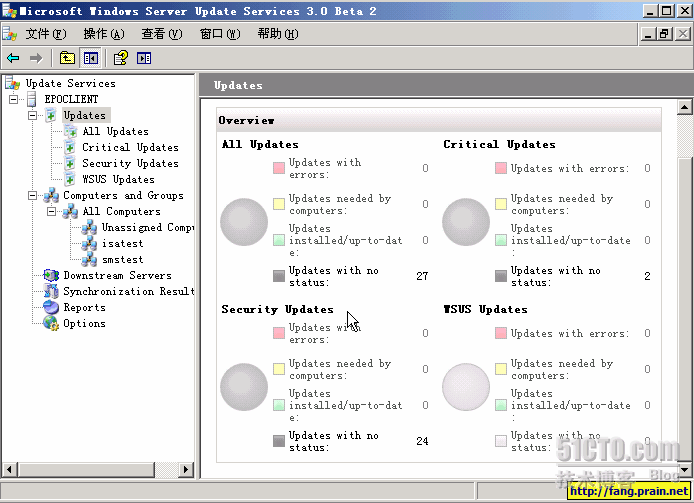This screenshot has height=503, width=694.
Task: Select WSUS Updates in the tree
Action: 119,179
